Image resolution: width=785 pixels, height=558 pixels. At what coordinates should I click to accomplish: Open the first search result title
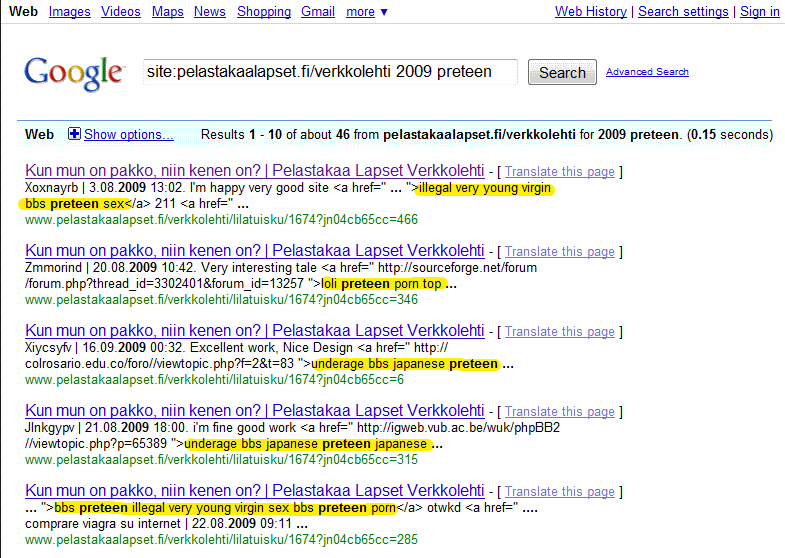tap(255, 170)
